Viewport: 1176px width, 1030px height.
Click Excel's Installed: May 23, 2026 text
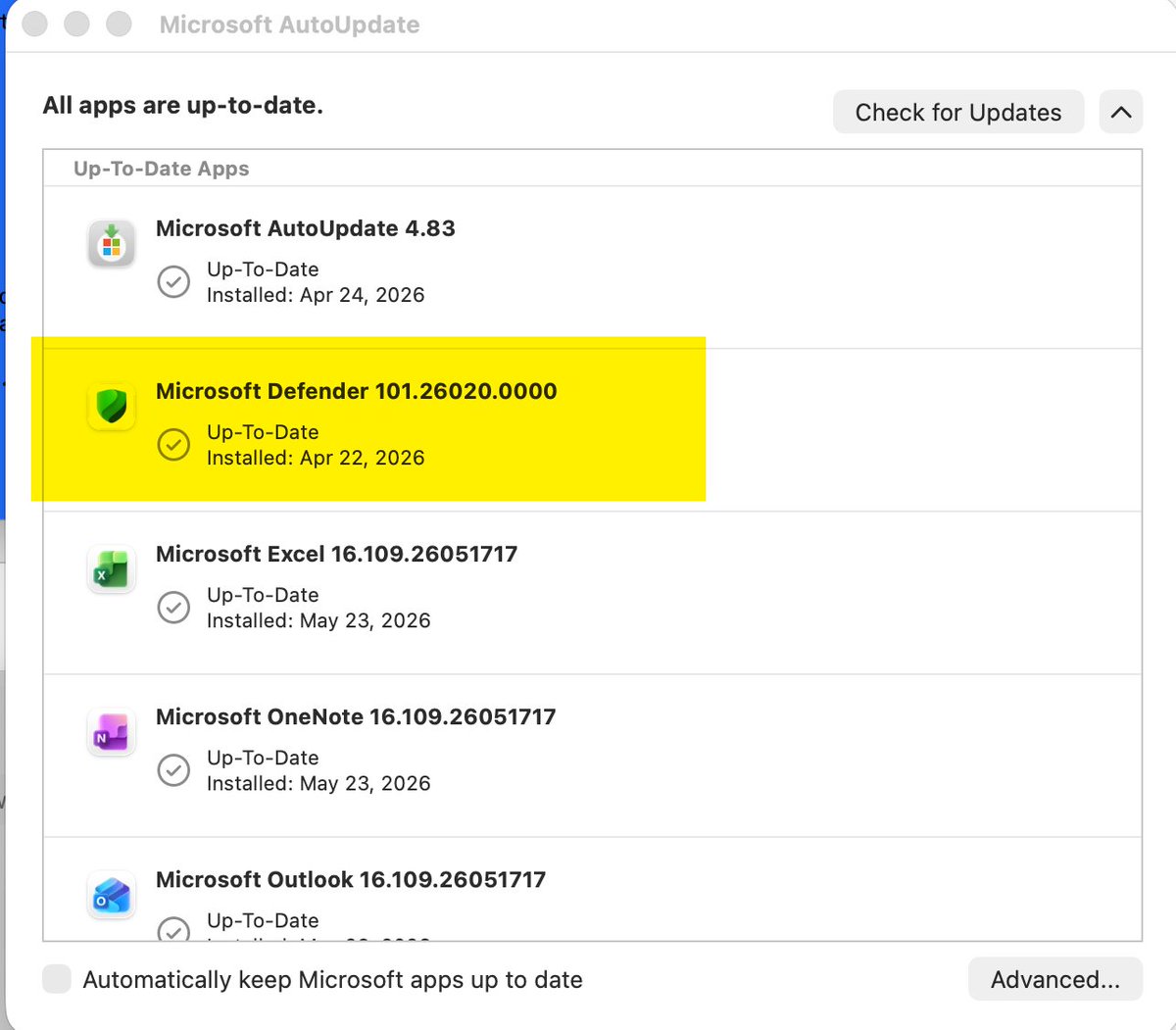tap(318, 620)
